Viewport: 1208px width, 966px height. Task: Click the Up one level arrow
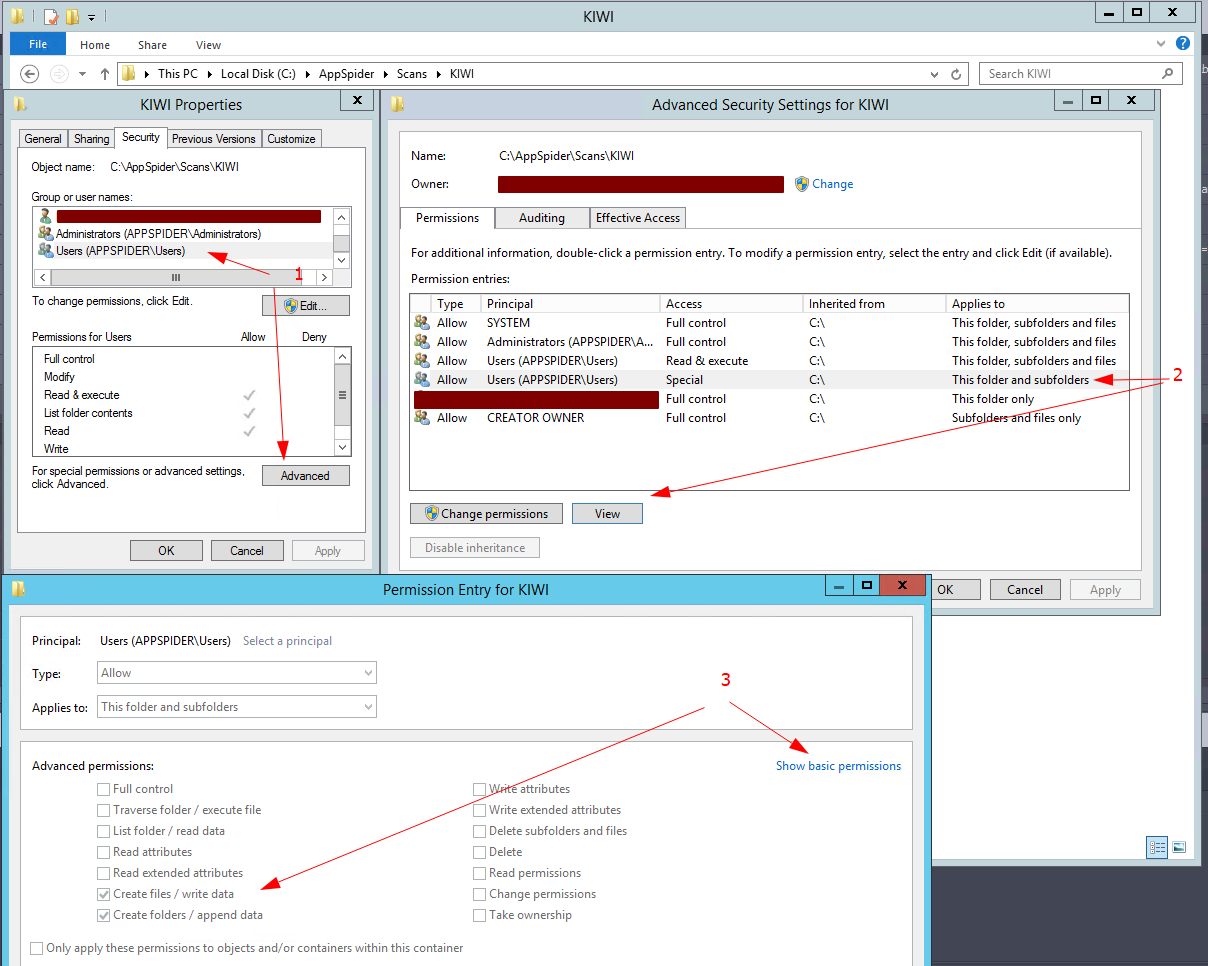coord(105,74)
